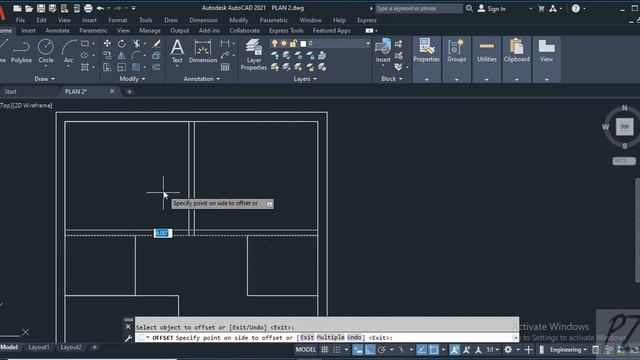Image resolution: width=640 pixels, height=360 pixels.
Task: Activate the Rectangular Array tool
Action: (136, 67)
